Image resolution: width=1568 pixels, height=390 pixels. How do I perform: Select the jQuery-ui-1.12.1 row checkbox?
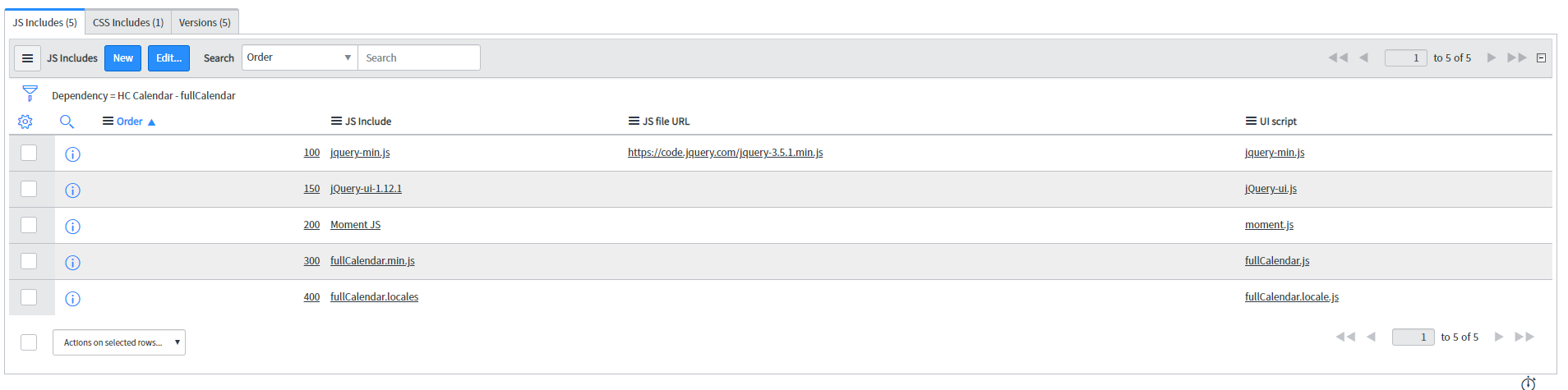coord(29,189)
